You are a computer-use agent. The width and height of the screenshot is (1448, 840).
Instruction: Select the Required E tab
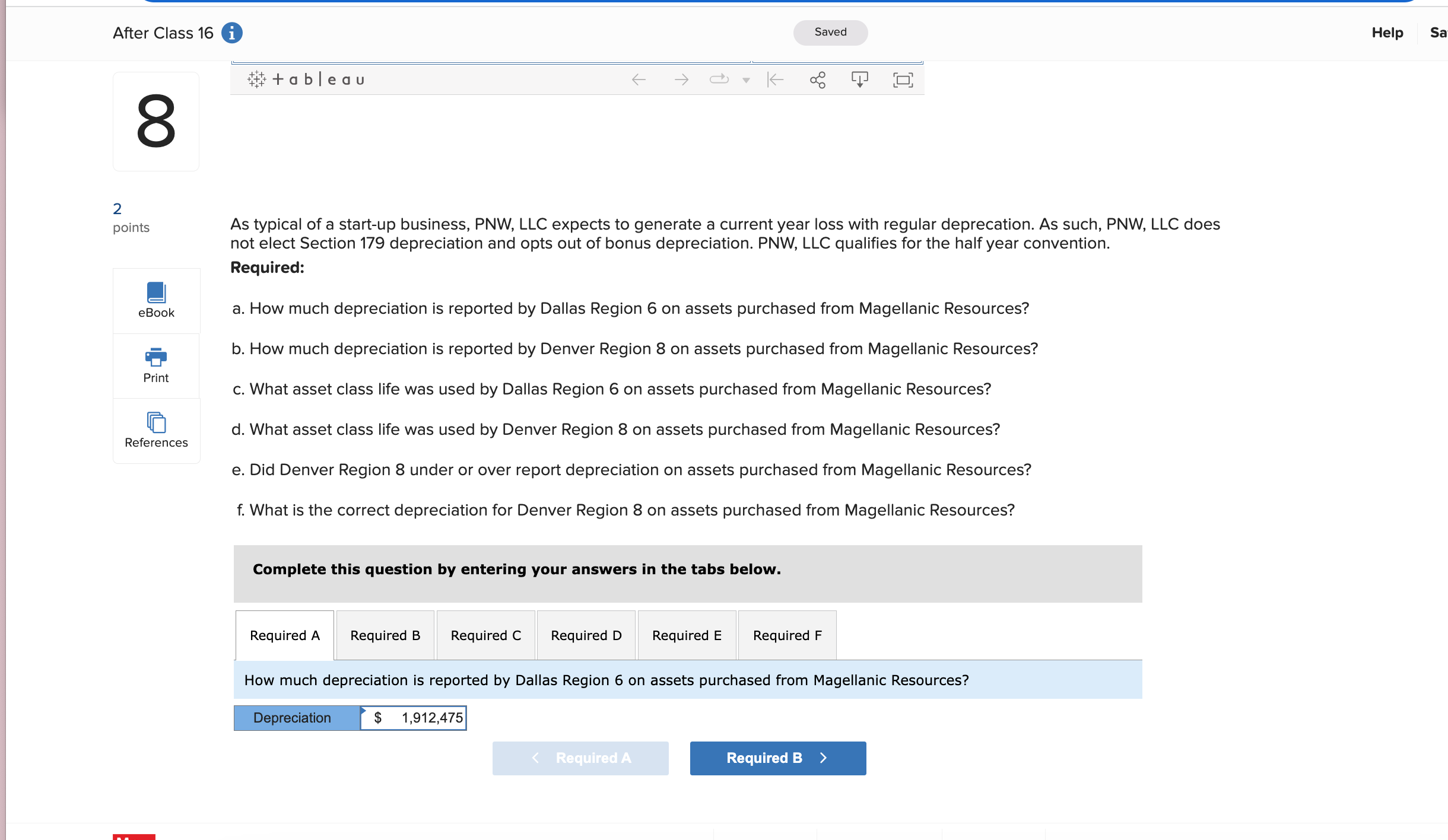[687, 635]
